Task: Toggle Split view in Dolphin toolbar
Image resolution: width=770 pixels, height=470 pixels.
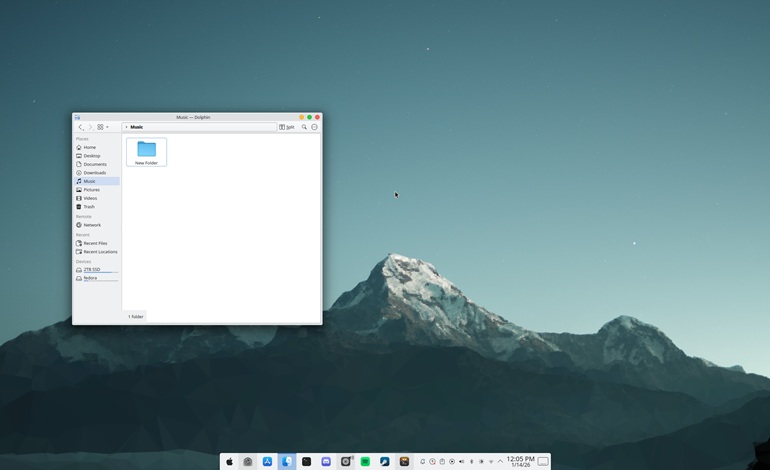Action: coord(287,127)
